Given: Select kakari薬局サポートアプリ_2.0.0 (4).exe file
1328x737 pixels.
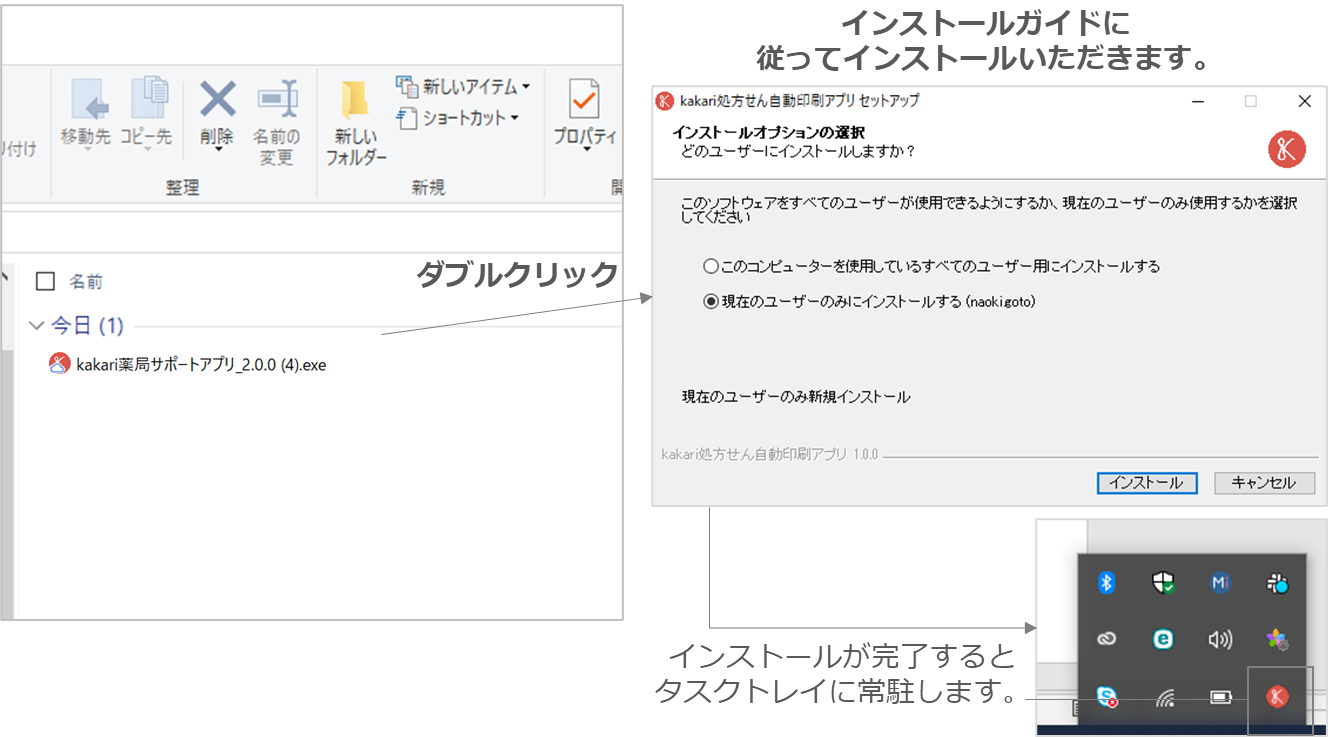Looking at the screenshot, I should (188, 364).
